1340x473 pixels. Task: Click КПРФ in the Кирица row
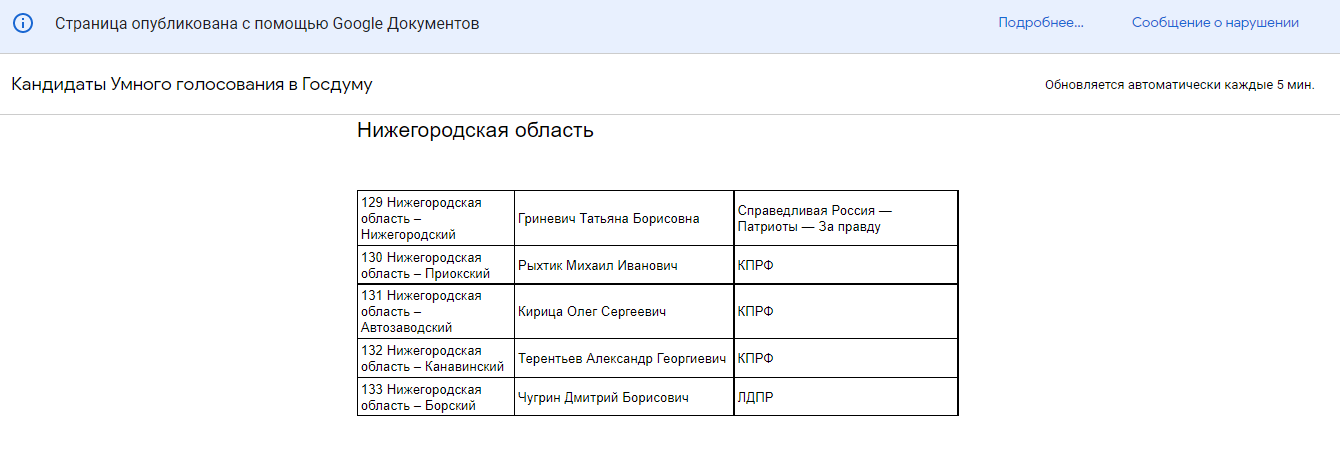point(756,311)
